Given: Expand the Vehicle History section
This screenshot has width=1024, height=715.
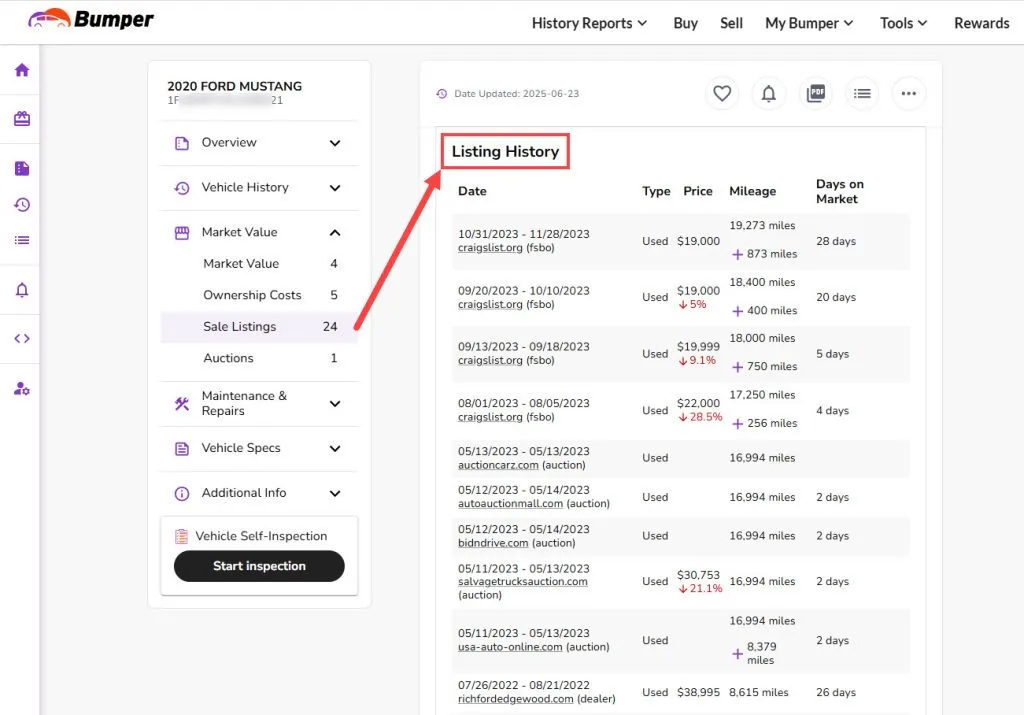Looking at the screenshot, I should (259, 188).
